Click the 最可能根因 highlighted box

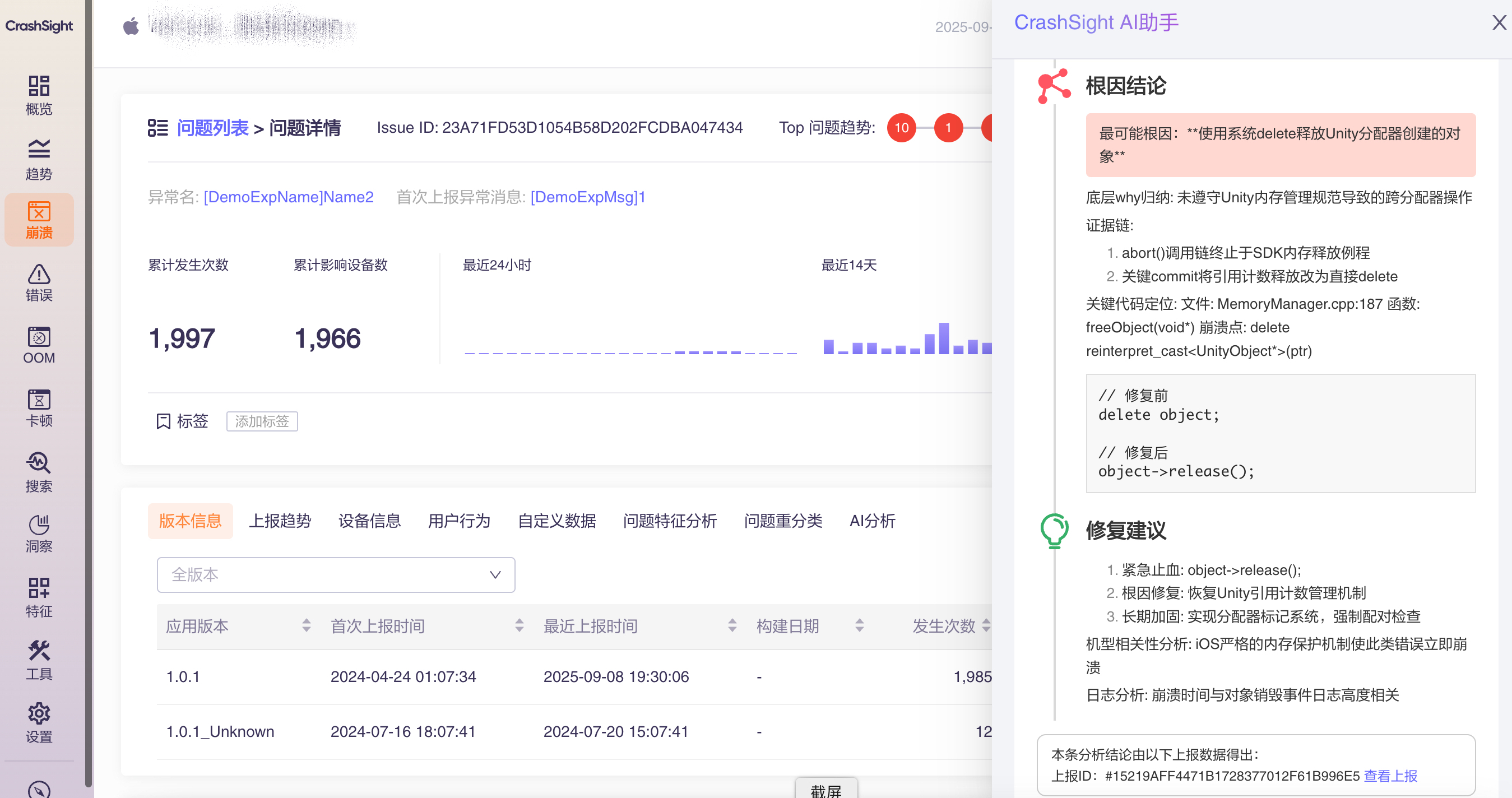(x=1280, y=145)
